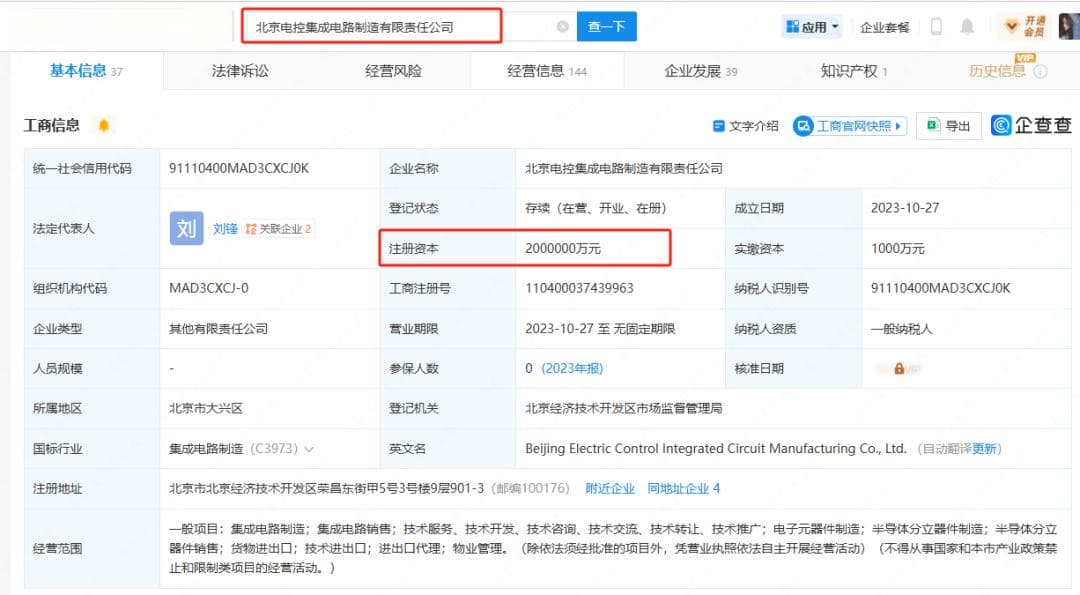Select the 基本信息 tab
Image resolution: width=1080 pixels, height=595 pixels.
86,71
